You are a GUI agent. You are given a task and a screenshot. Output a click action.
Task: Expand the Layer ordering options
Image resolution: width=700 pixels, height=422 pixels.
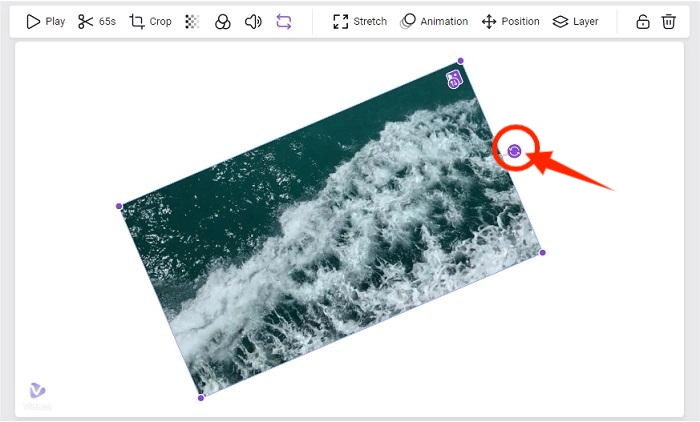coord(575,21)
